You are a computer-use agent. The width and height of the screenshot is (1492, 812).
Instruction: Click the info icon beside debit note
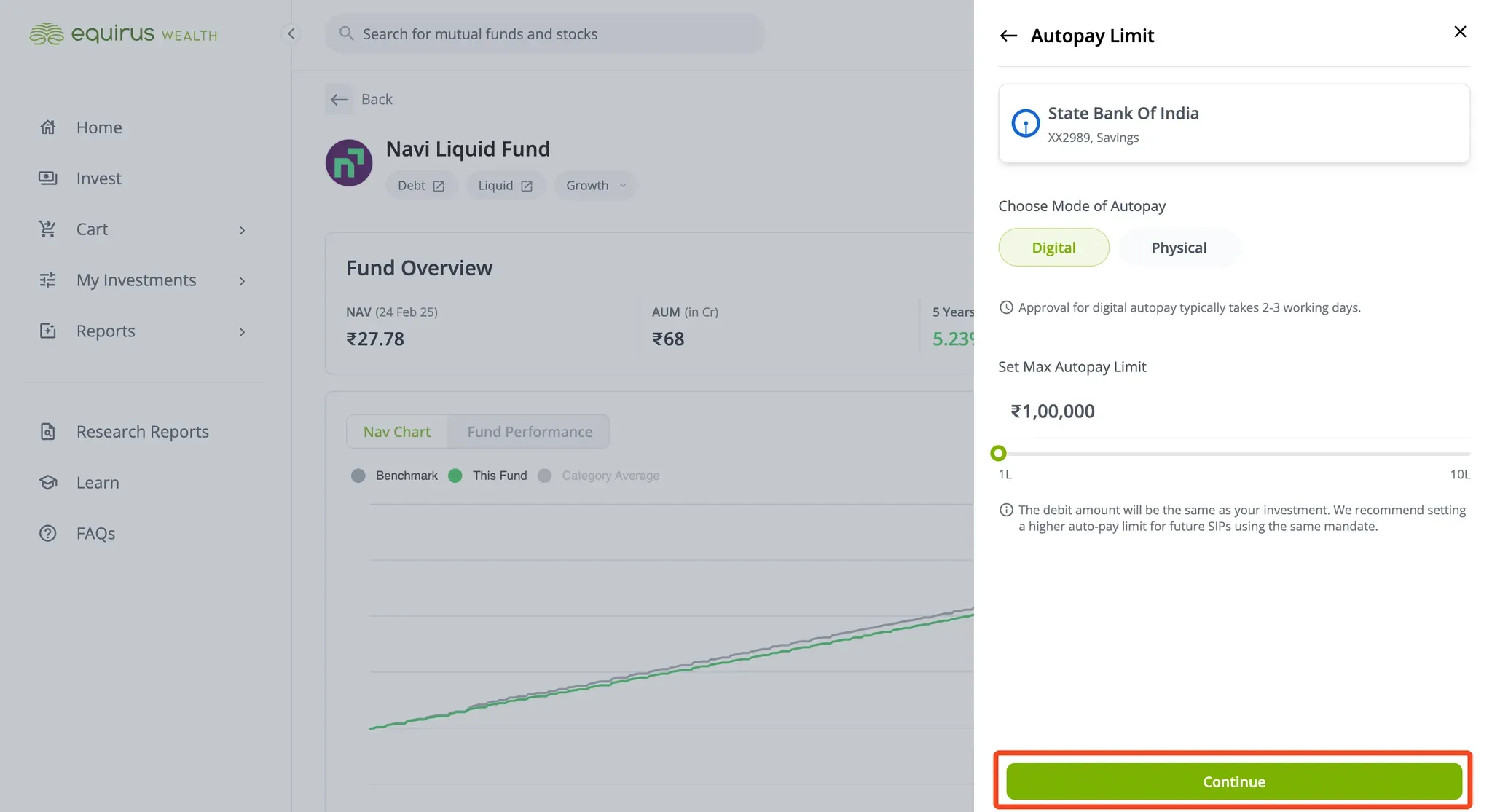point(1006,510)
